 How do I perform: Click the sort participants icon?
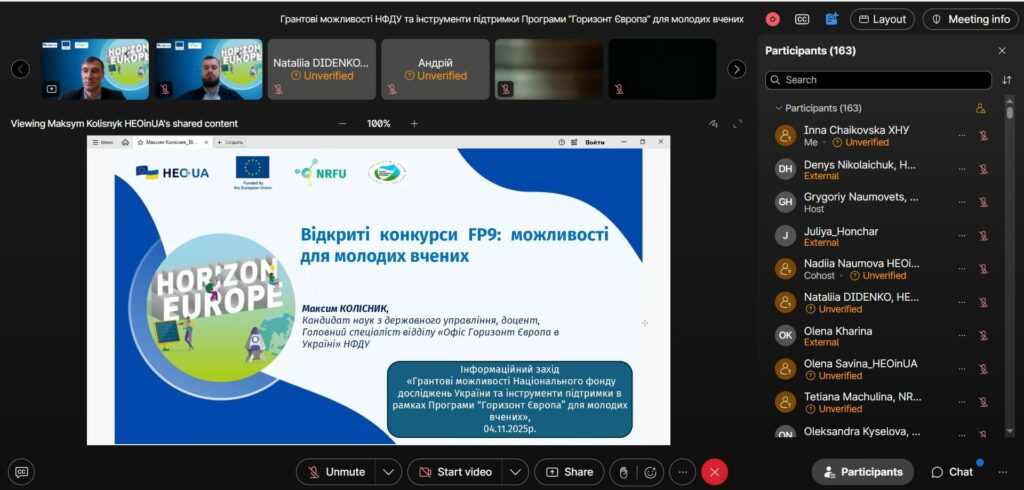[1007, 80]
